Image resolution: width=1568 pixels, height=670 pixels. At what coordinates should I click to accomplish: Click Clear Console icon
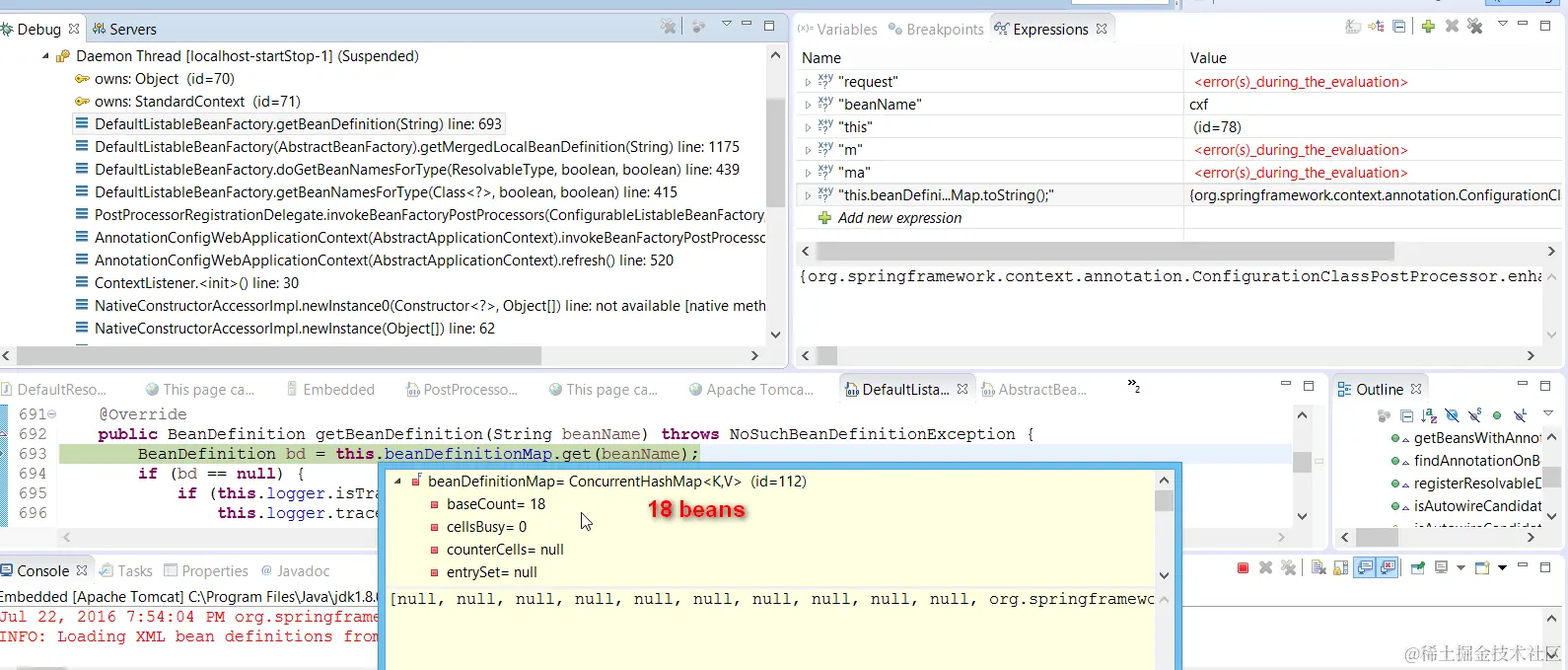[x=1319, y=567]
